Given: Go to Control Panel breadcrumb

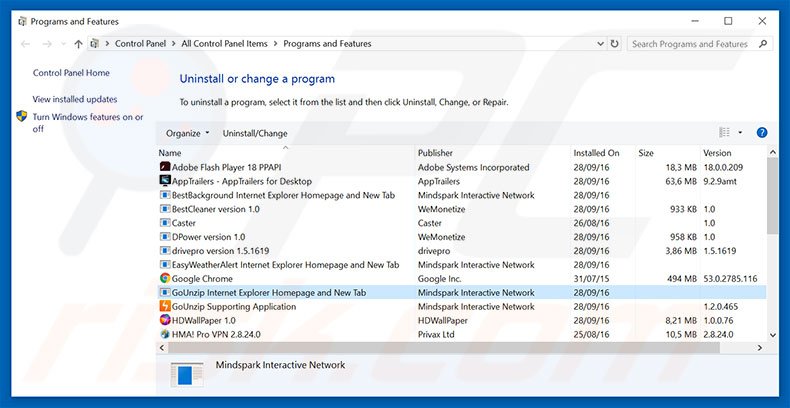Looking at the screenshot, I should click(x=141, y=44).
